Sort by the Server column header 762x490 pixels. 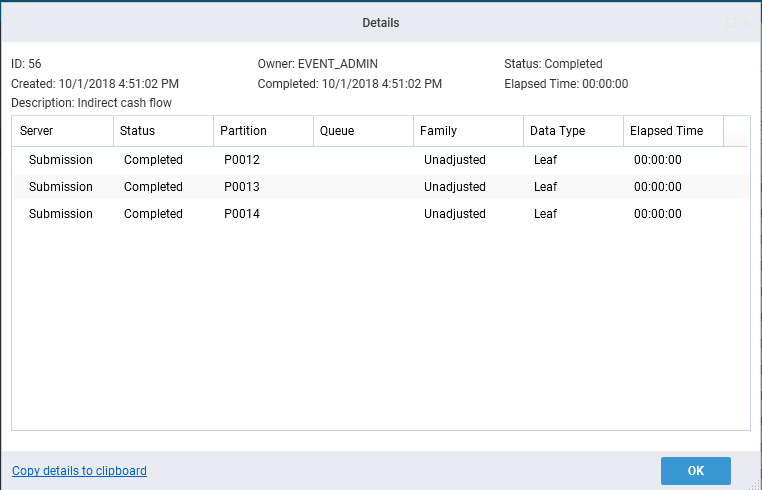click(x=62, y=131)
